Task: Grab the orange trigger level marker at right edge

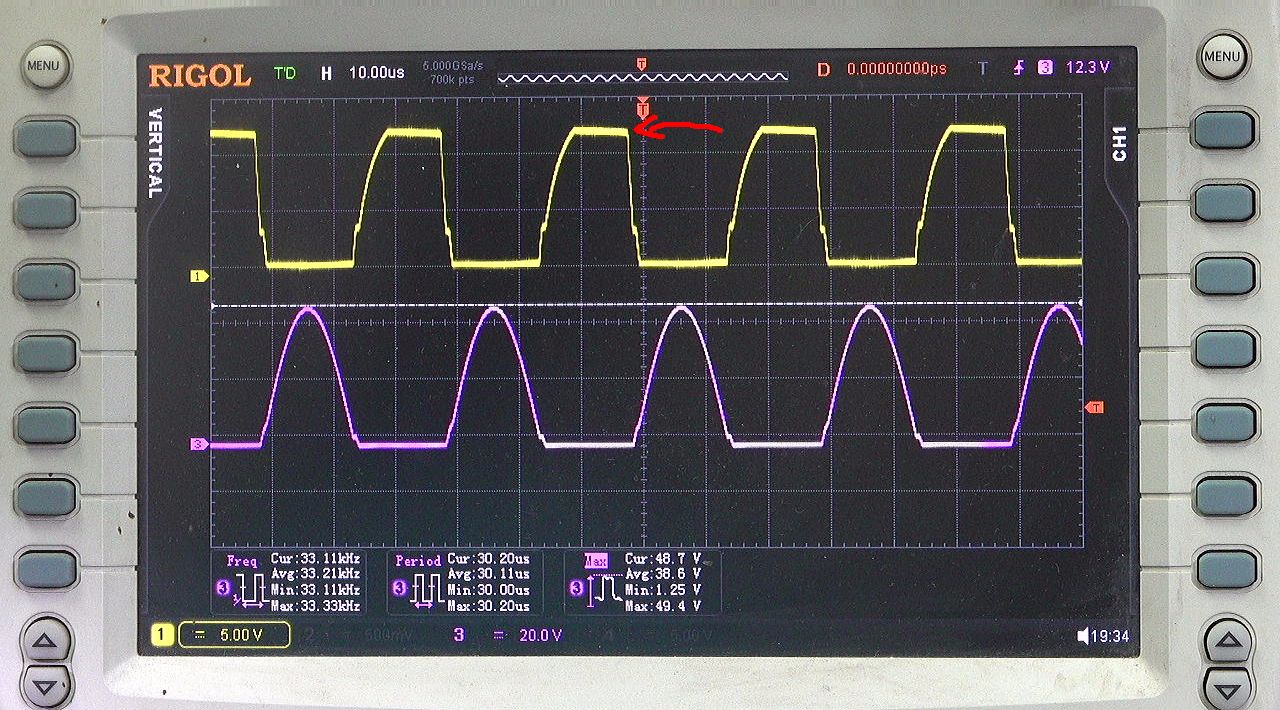Action: pos(1094,407)
